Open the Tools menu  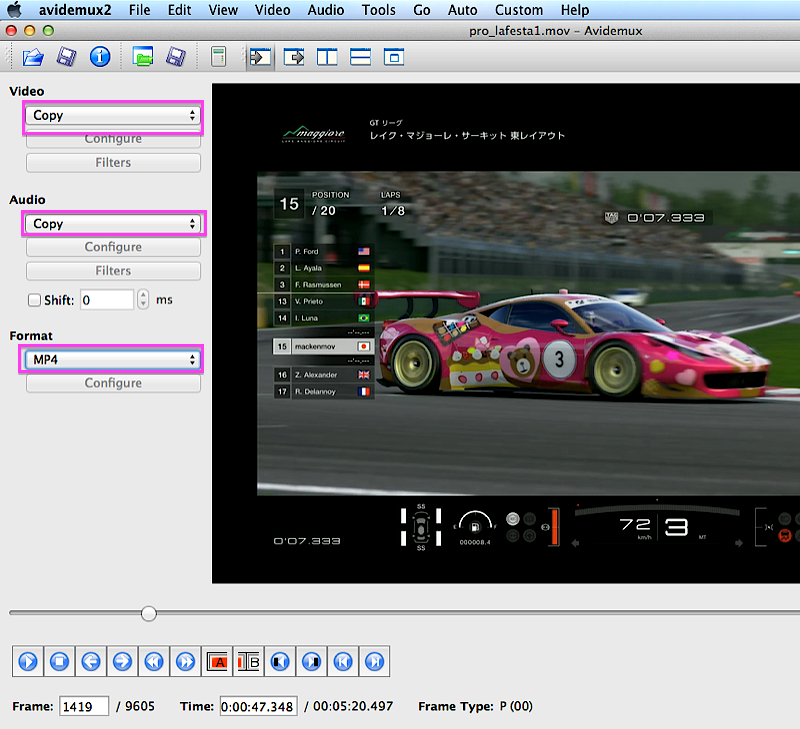coord(378,10)
